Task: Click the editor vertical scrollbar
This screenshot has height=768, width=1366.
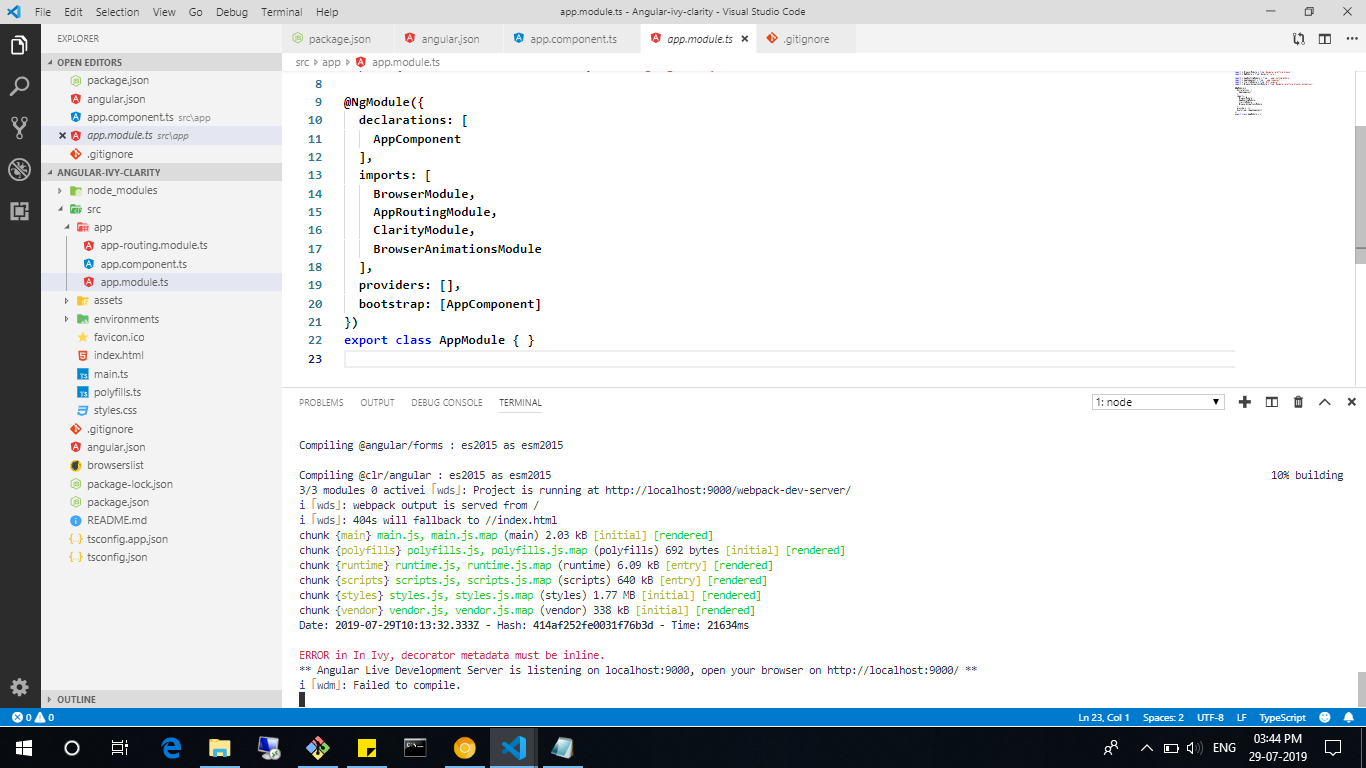Action: 1360,195
